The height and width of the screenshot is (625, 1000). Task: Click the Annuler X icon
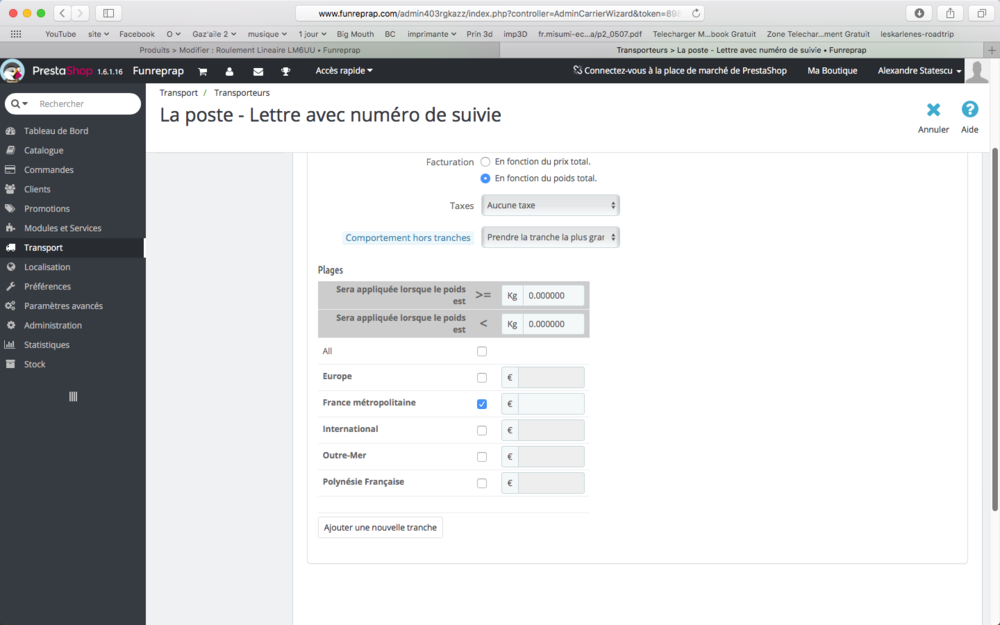point(933,110)
